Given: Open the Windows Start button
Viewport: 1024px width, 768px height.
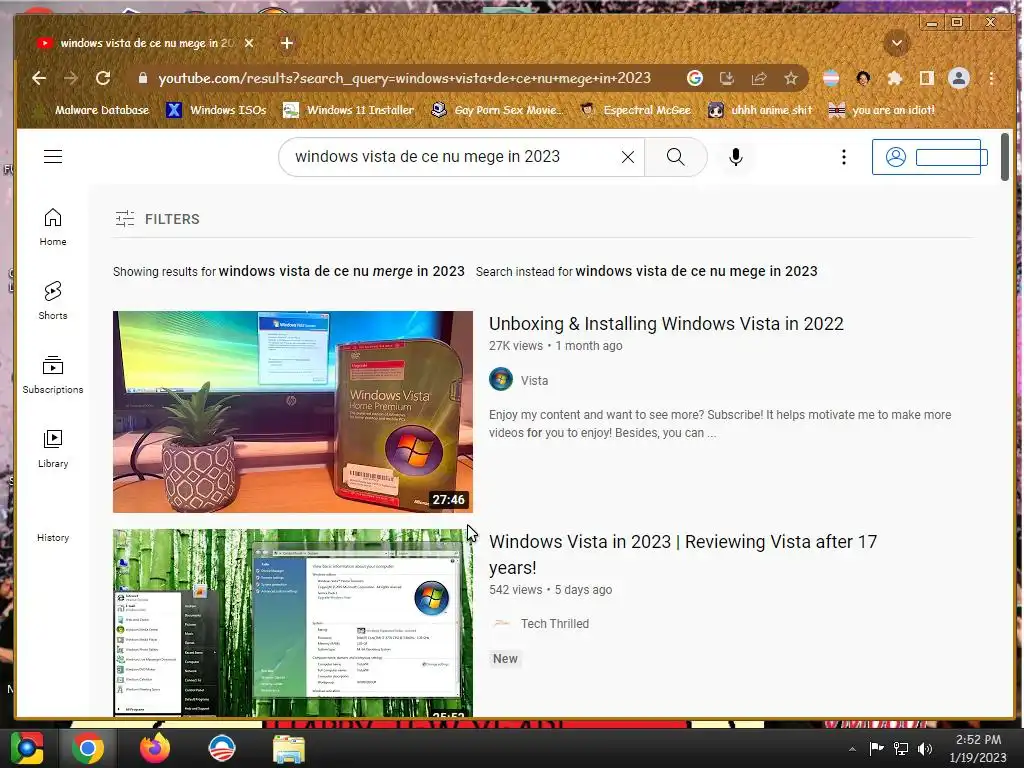Looking at the screenshot, I should pos(27,748).
